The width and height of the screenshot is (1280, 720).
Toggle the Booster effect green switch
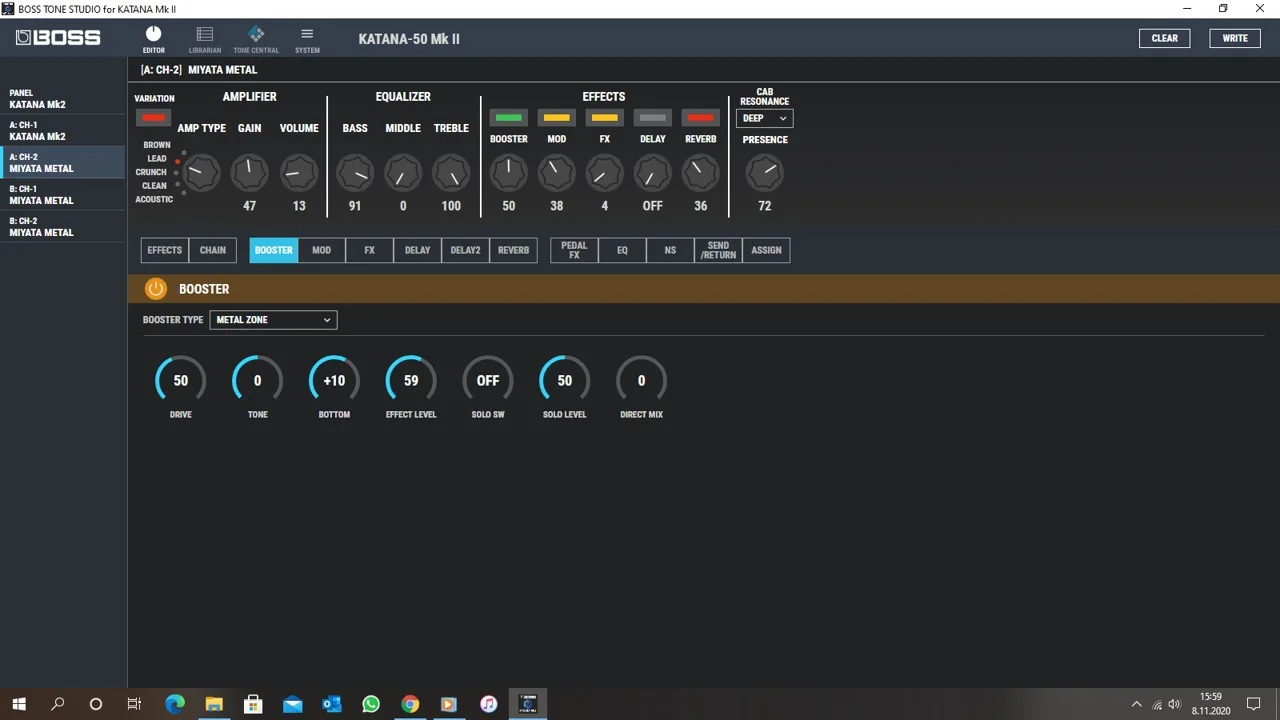tap(509, 118)
